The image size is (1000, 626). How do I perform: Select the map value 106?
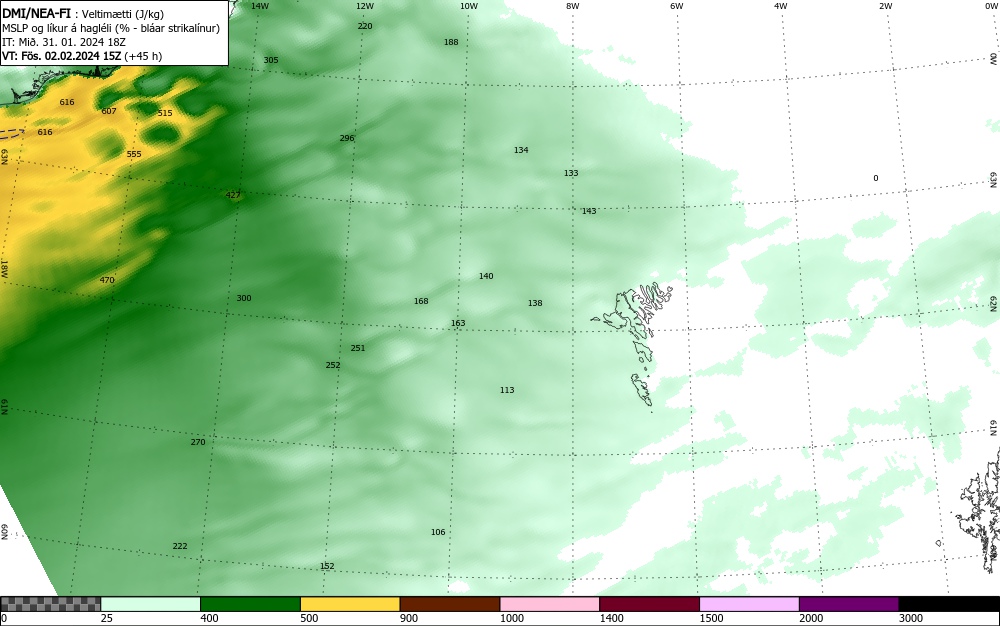438,532
